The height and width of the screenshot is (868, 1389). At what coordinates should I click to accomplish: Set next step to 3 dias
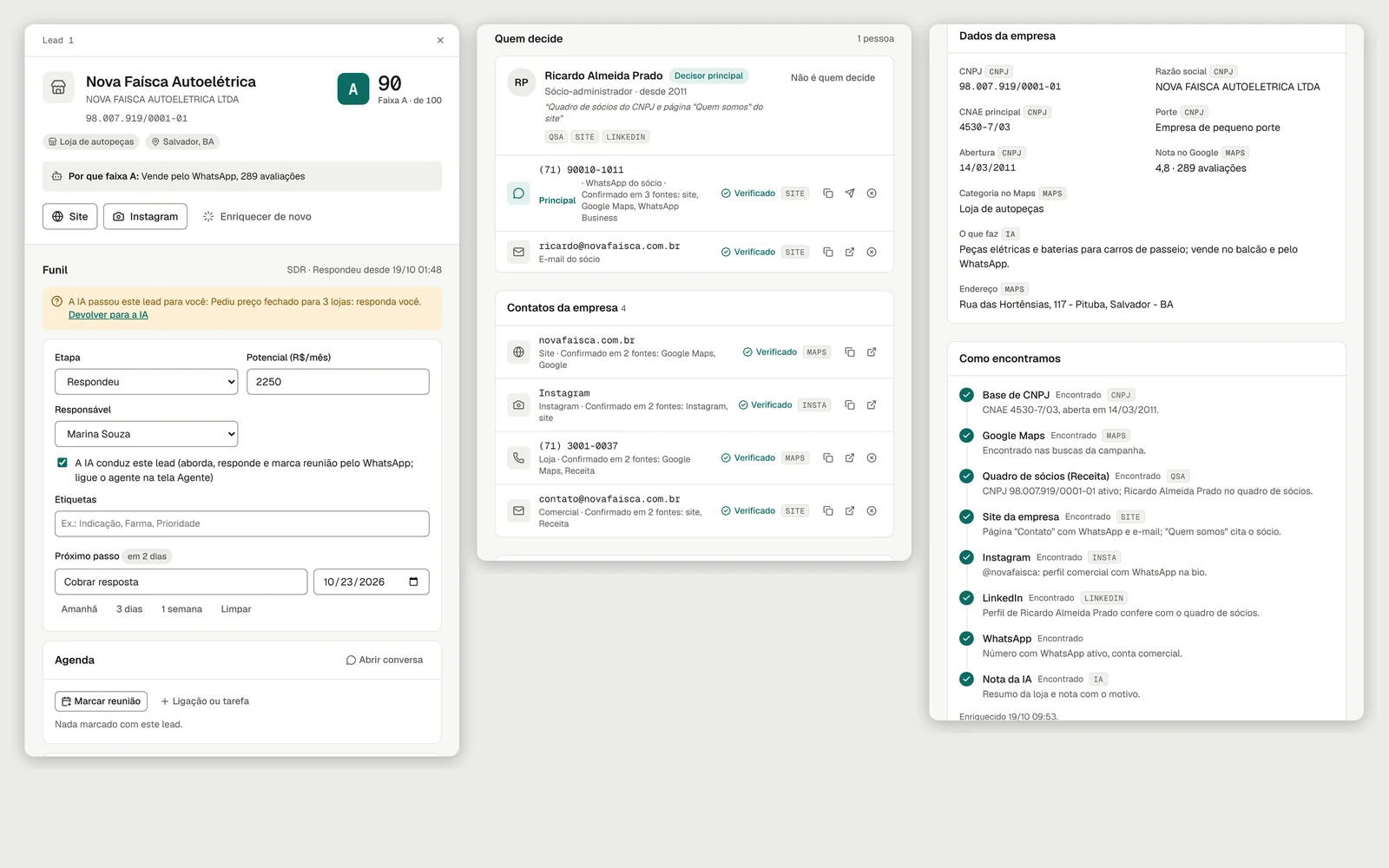[x=129, y=609]
